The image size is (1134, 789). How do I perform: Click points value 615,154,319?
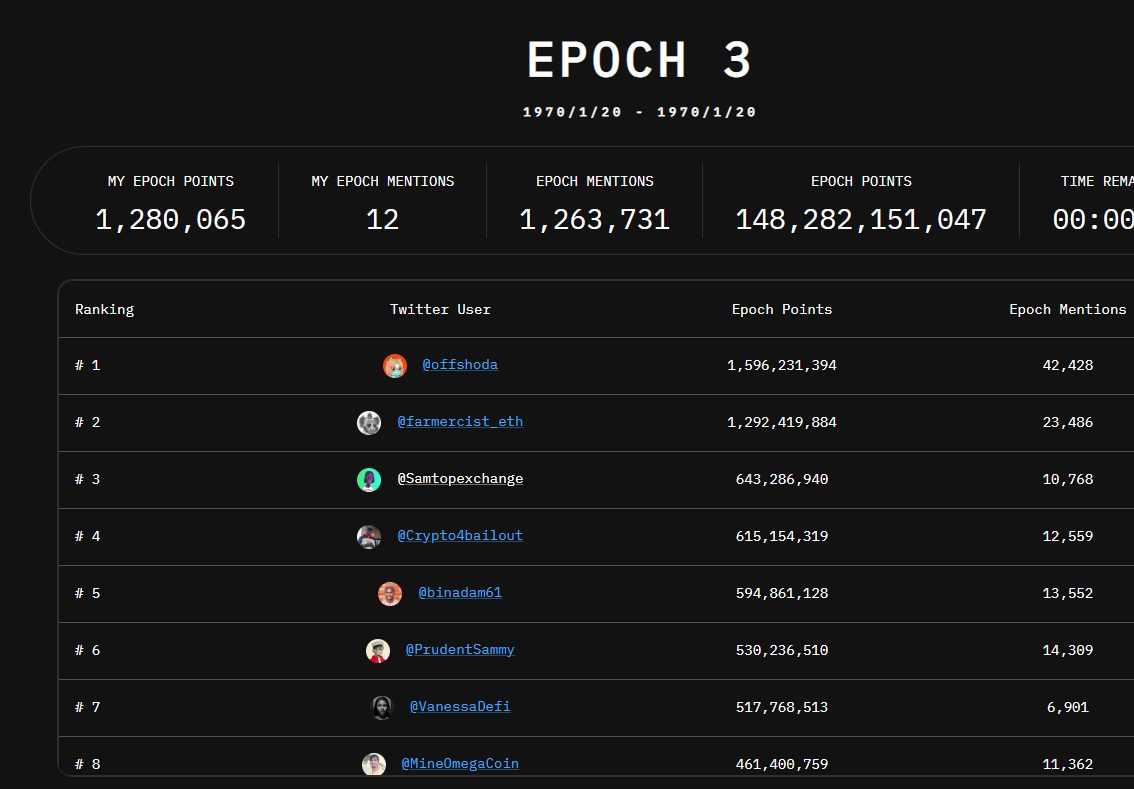782,537
